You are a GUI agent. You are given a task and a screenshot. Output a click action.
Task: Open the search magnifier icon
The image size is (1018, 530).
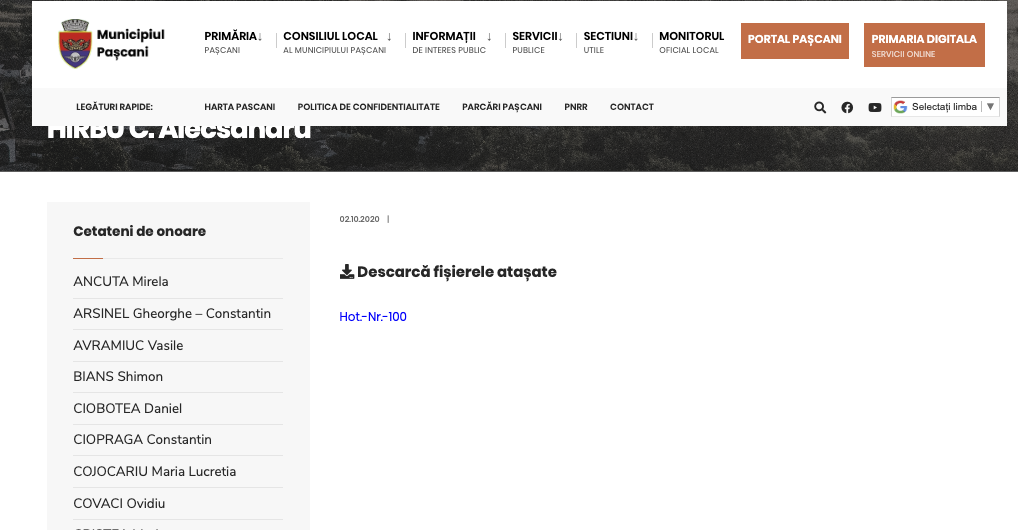coord(820,107)
